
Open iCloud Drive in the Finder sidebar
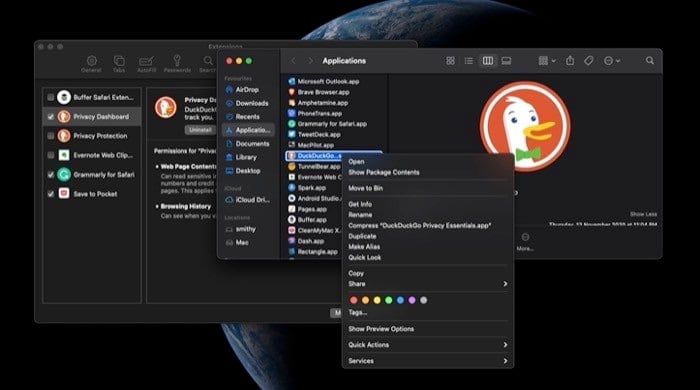(247, 200)
